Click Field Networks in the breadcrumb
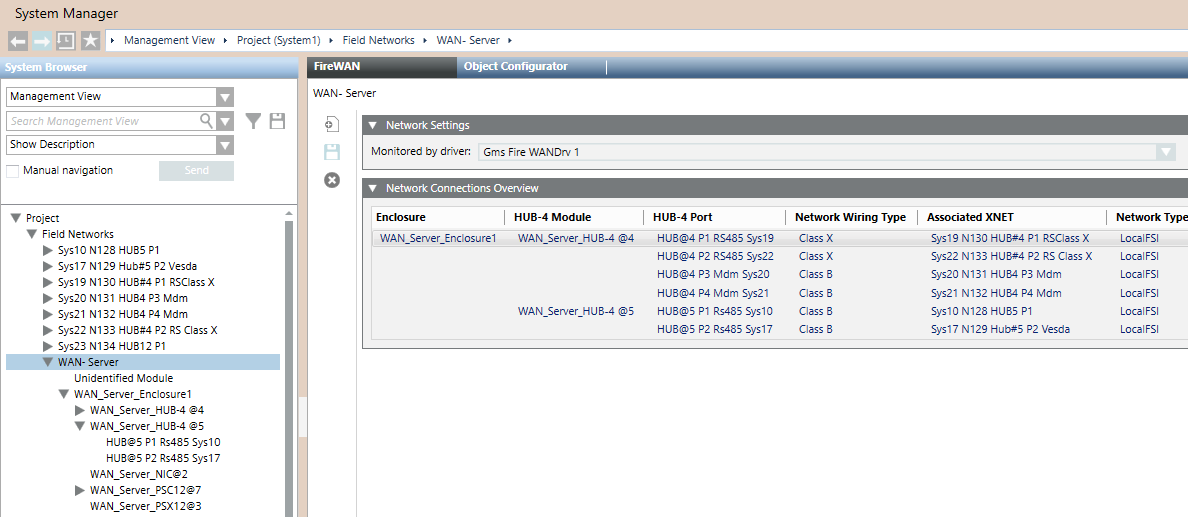Screen dimensions: 1188x517 [378, 40]
